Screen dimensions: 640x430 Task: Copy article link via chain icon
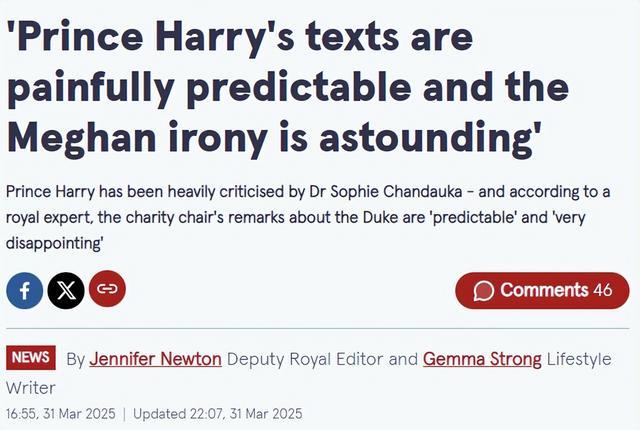point(107,289)
